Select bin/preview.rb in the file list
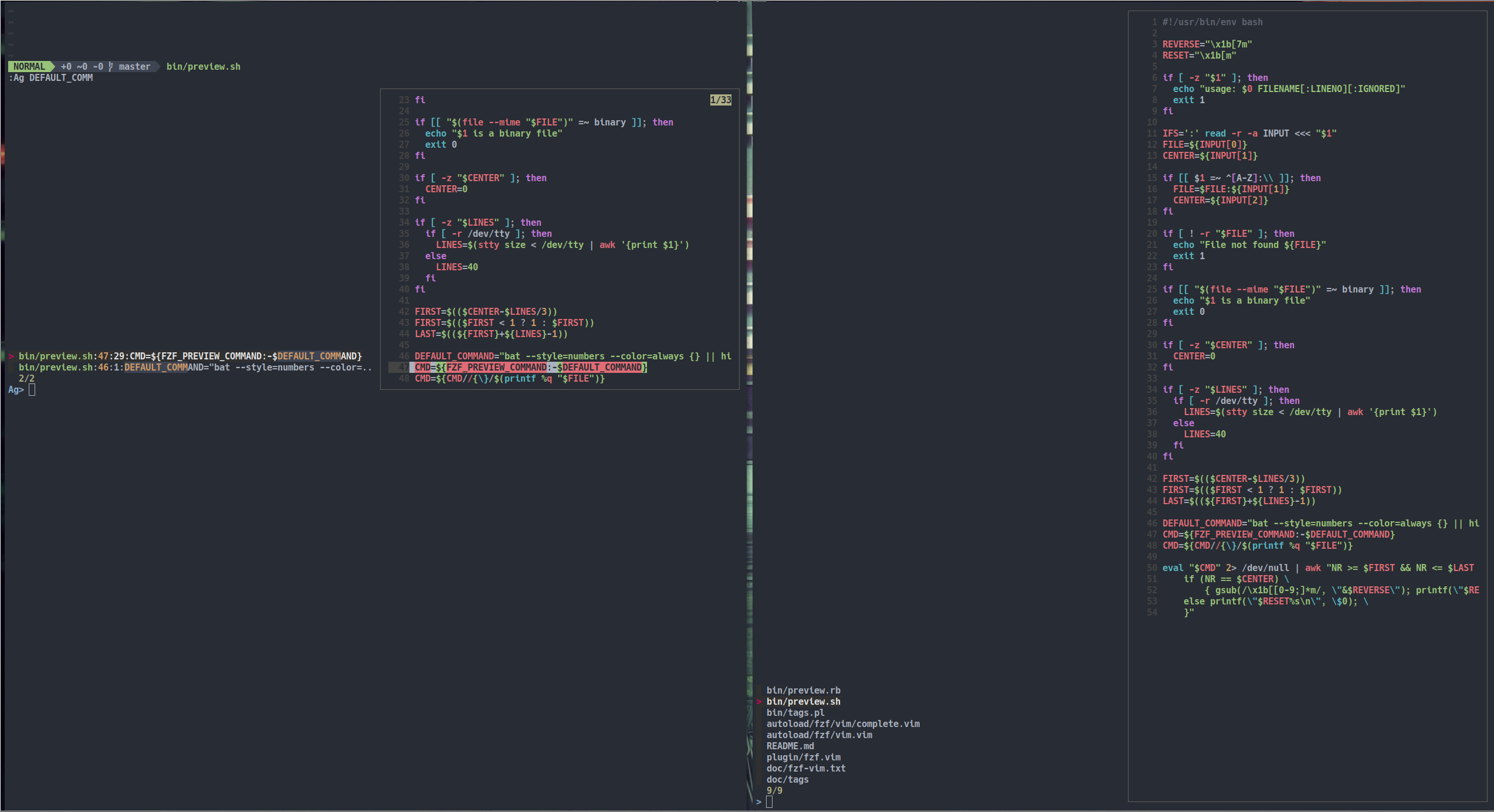 (x=803, y=691)
